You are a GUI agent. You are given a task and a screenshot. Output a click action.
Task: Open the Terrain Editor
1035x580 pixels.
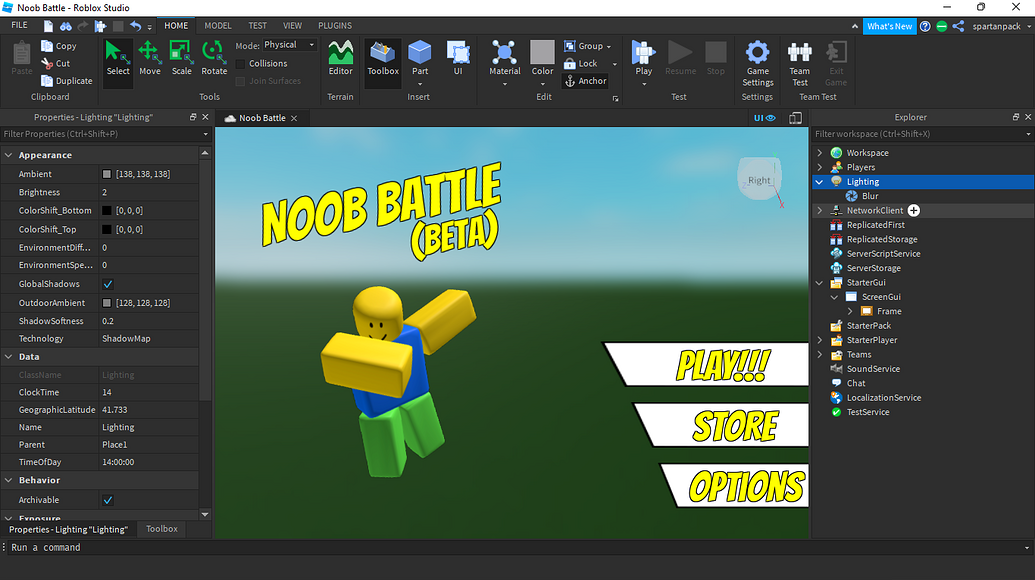pyautogui.click(x=341, y=58)
